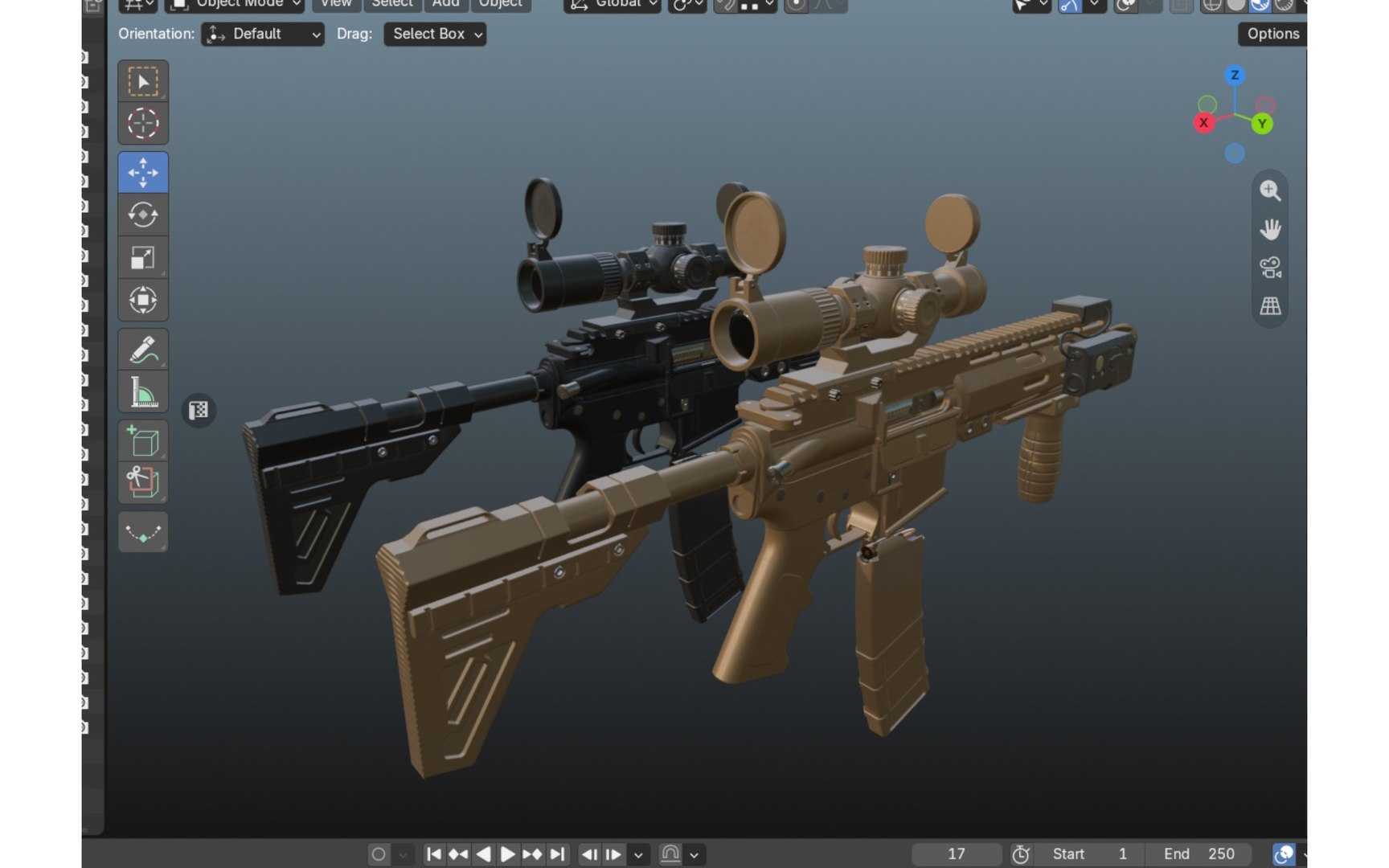Screen dimensions: 1389x868
Task: Enable wireframe viewport shading
Action: [1212, 6]
